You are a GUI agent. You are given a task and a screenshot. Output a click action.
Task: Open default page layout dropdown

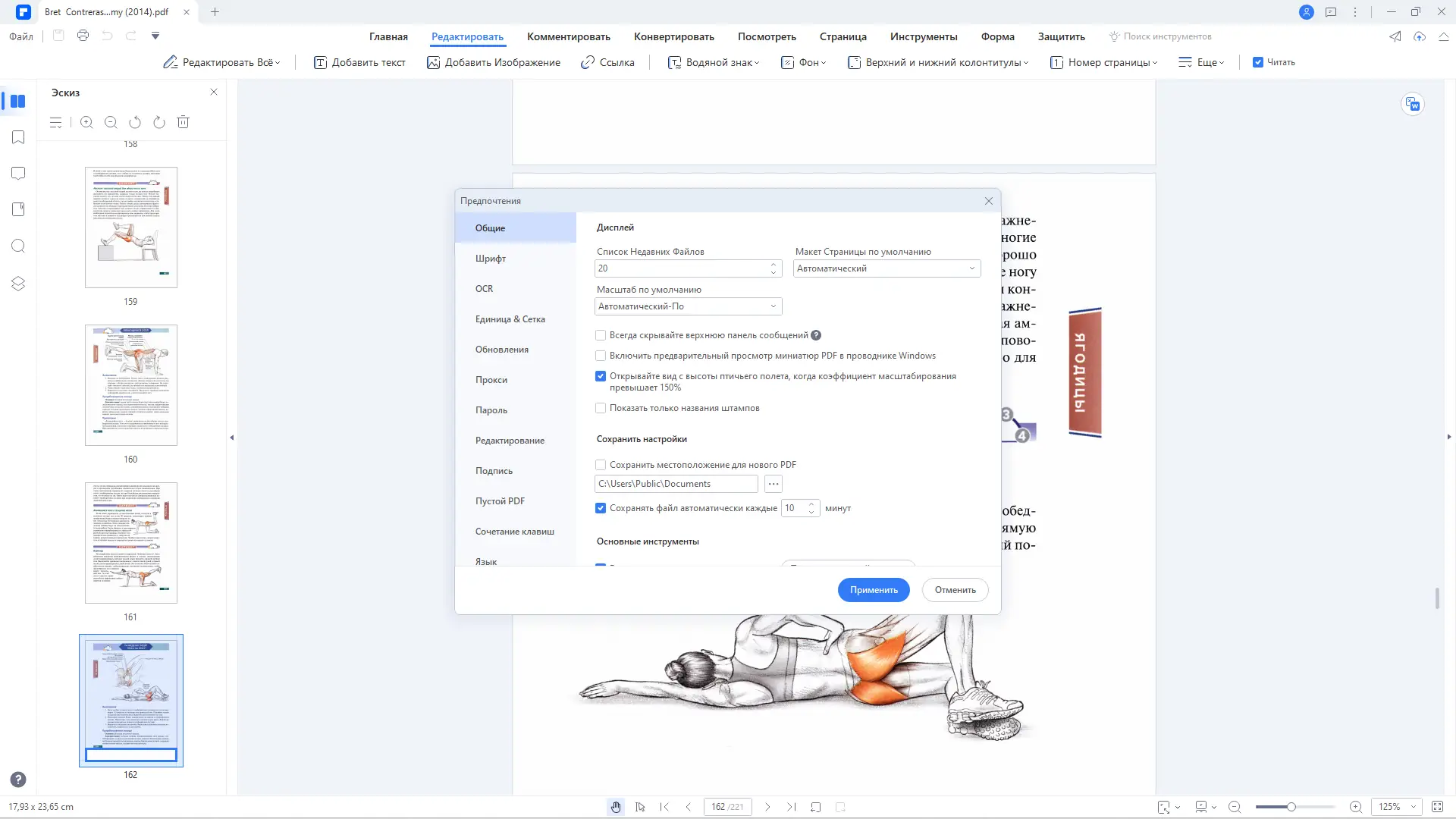tap(886, 268)
